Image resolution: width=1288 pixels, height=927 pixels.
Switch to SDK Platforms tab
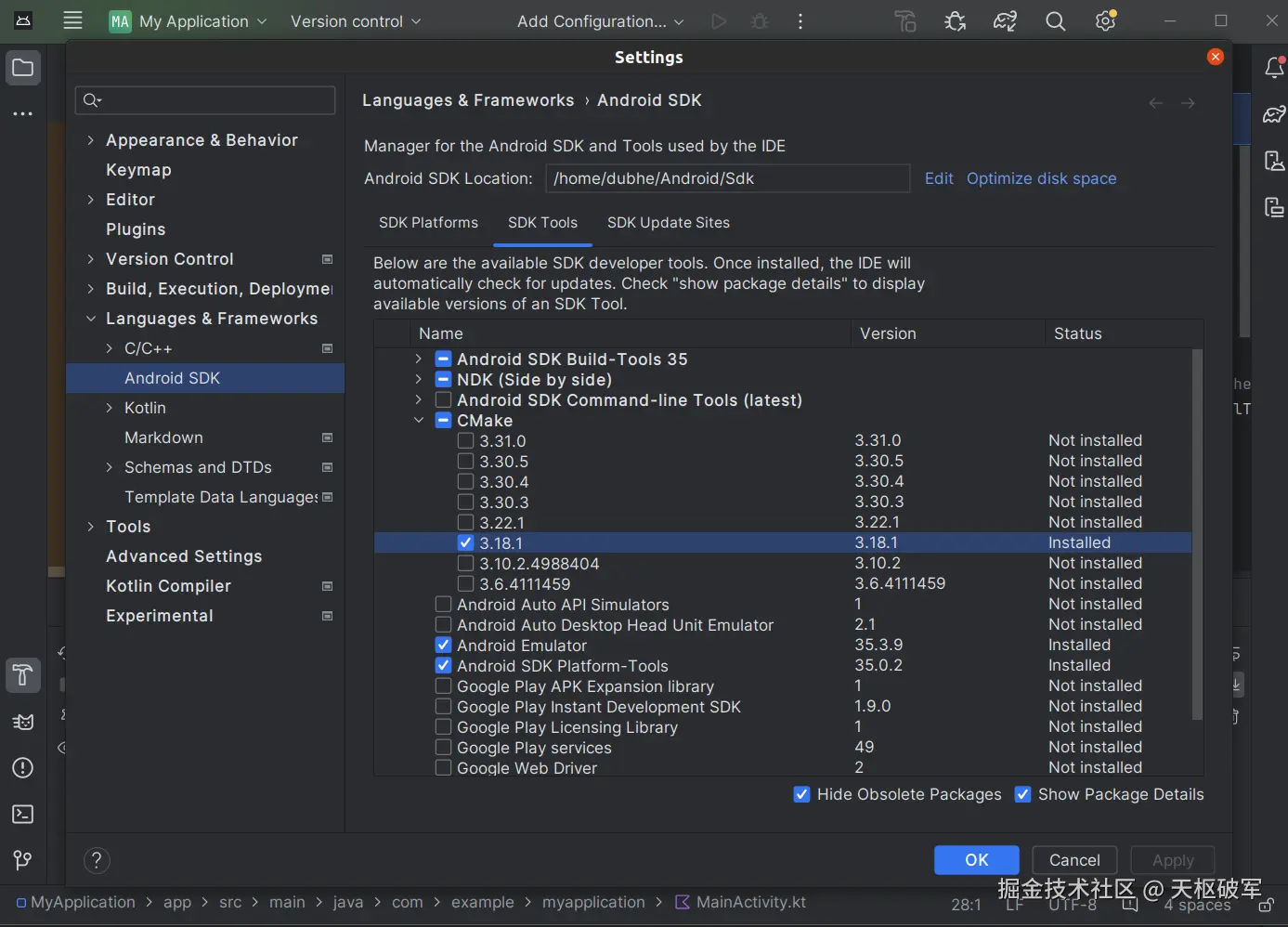428,223
